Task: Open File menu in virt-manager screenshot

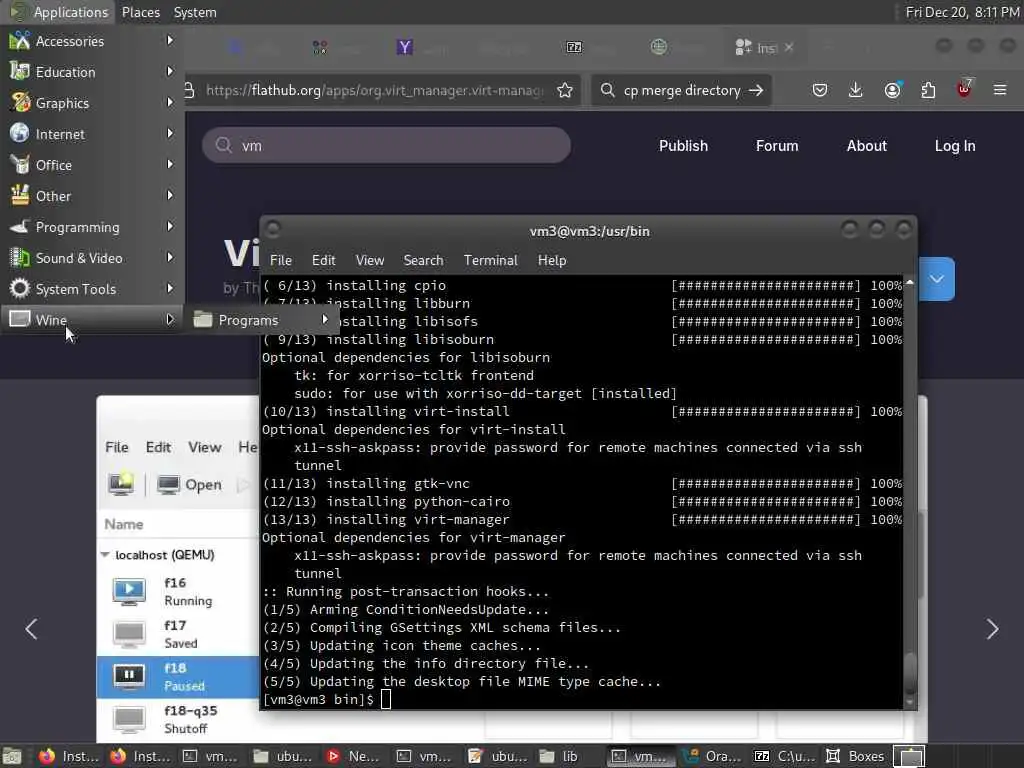Action: click(x=117, y=447)
